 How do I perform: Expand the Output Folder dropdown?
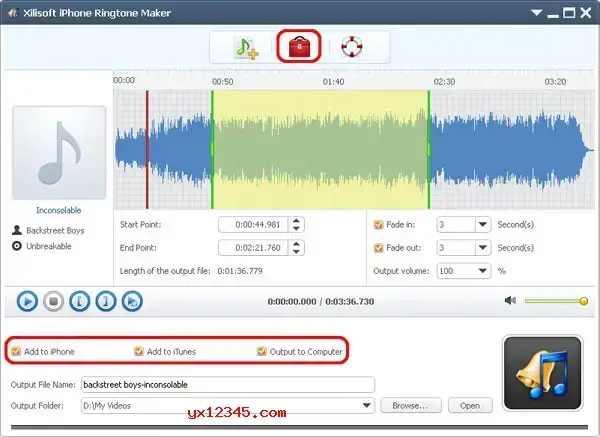(x=366, y=406)
